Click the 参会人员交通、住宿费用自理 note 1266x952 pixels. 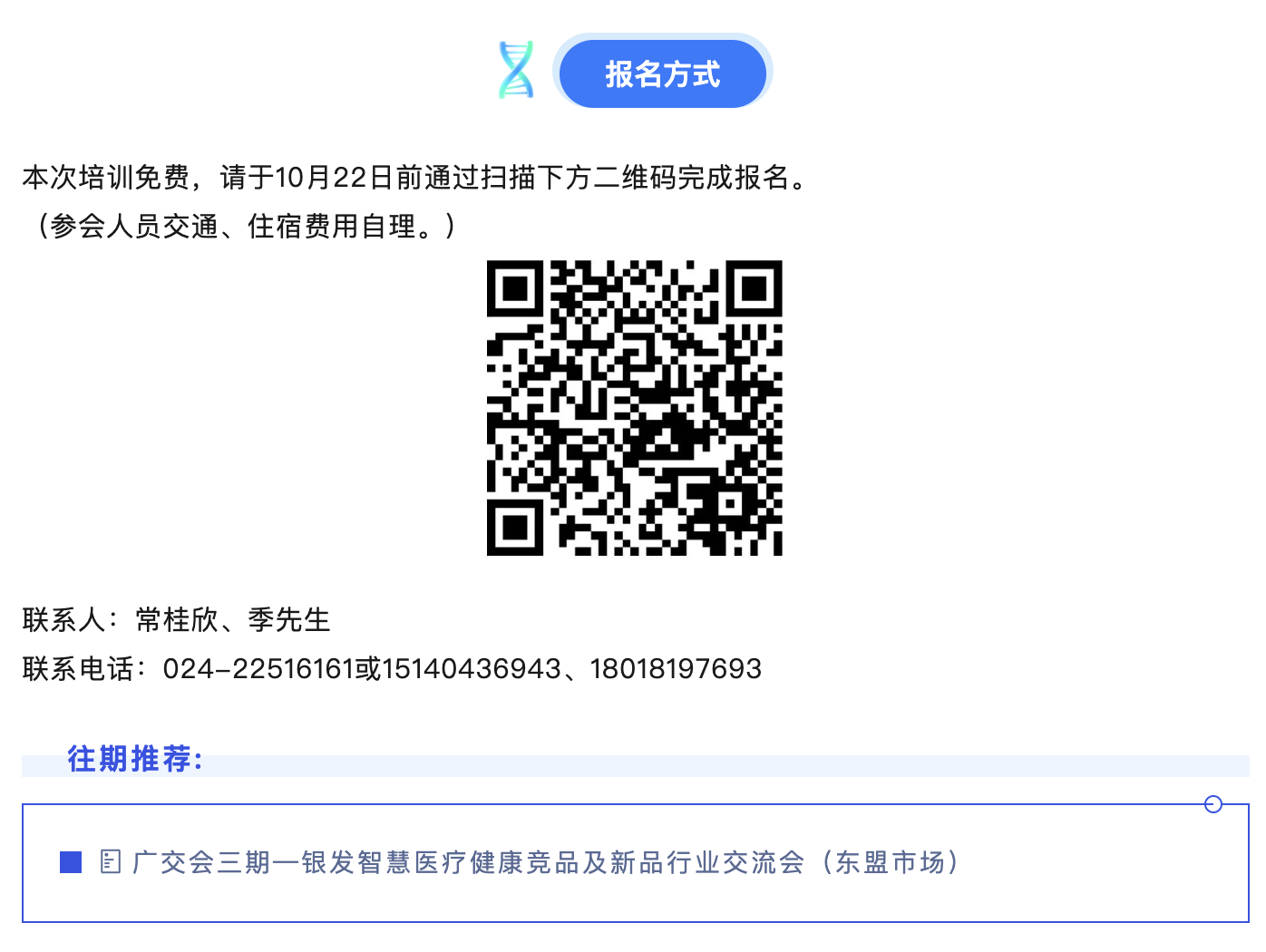(x=246, y=226)
